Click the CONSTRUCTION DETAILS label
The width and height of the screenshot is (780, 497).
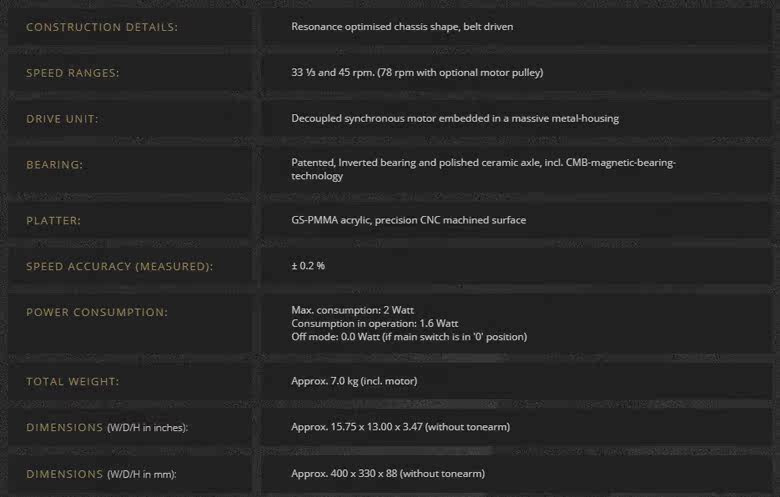[102, 27]
